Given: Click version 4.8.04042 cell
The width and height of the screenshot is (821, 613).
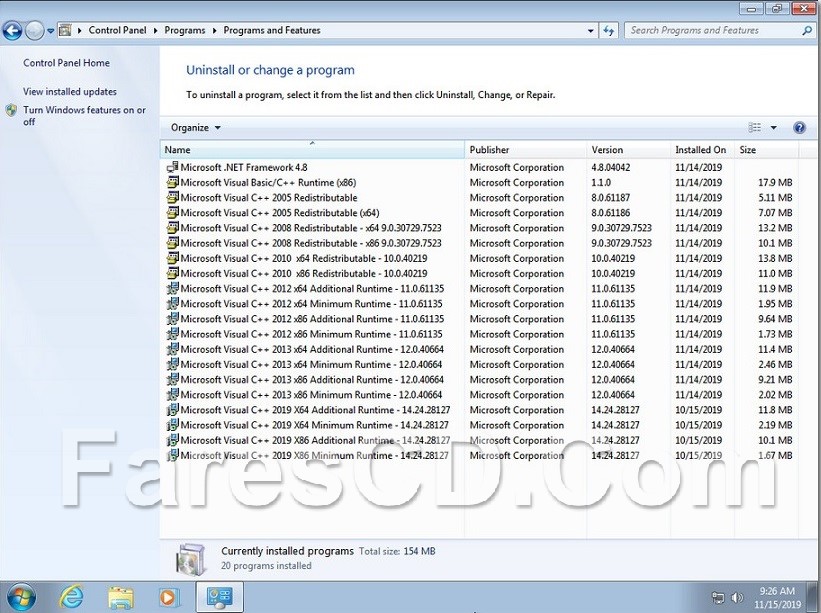Looking at the screenshot, I should tap(611, 168).
